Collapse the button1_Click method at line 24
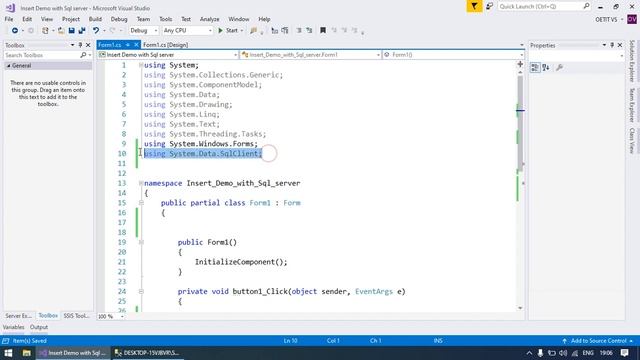Viewport: 640px width, 360px height. pos(141,291)
